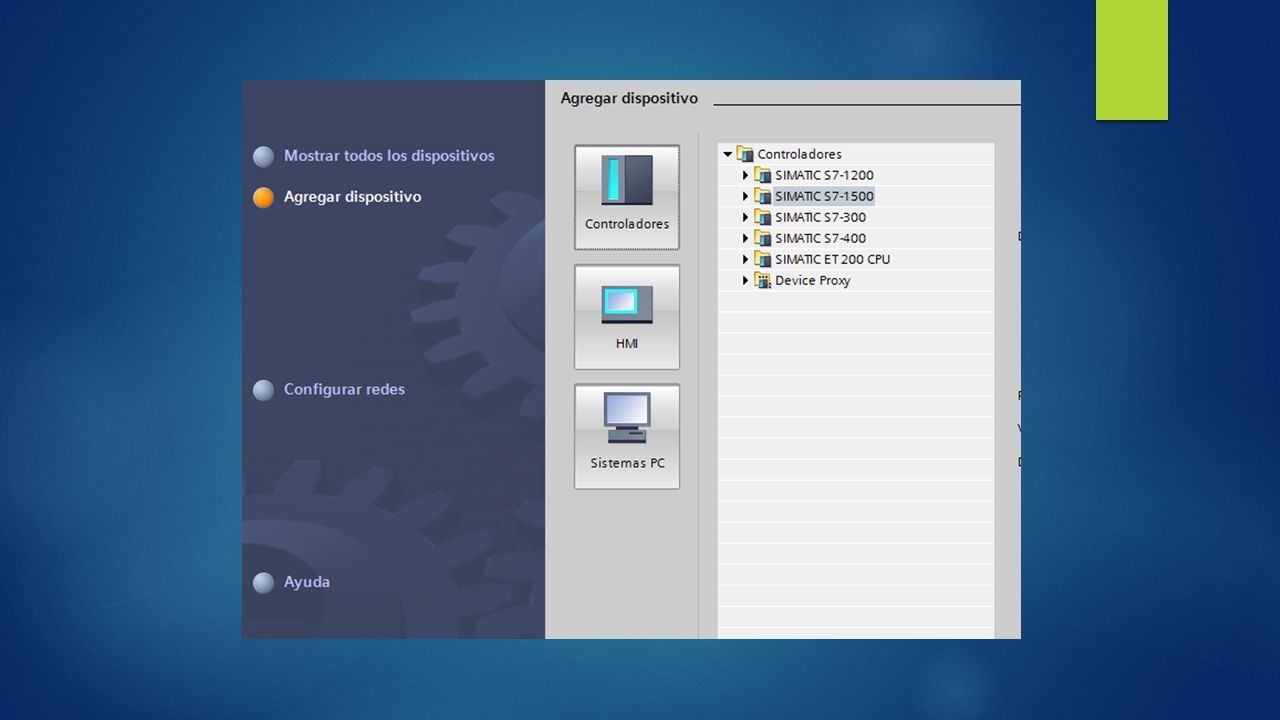Click the SIMATIC S7-300 folder icon

[x=762, y=217]
